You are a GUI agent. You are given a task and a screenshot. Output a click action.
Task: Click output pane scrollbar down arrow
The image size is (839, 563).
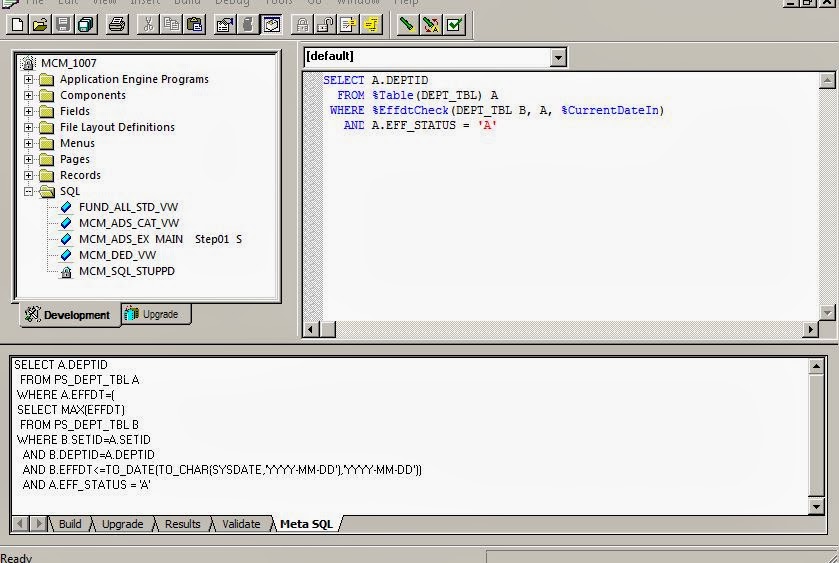[816, 506]
